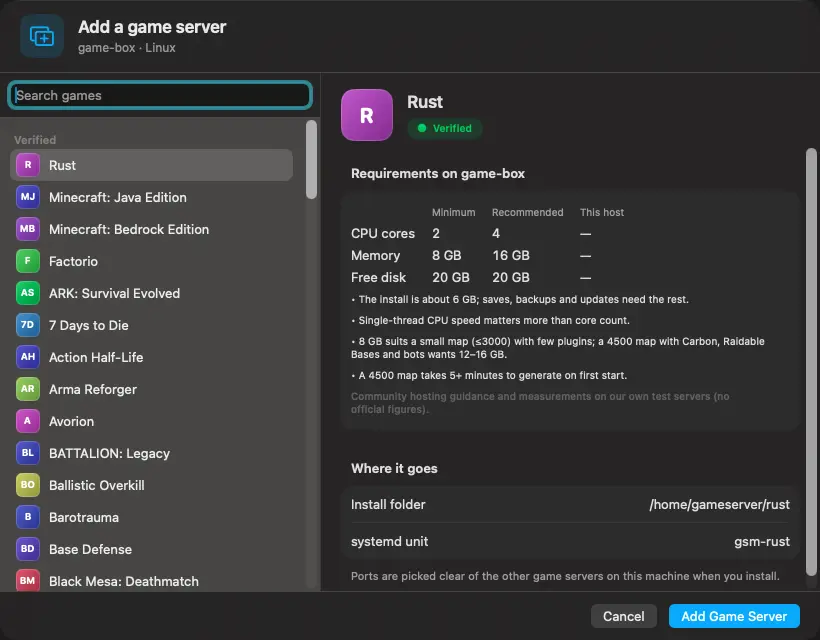Choose Black Mesa: Deathmatch

[151, 579]
